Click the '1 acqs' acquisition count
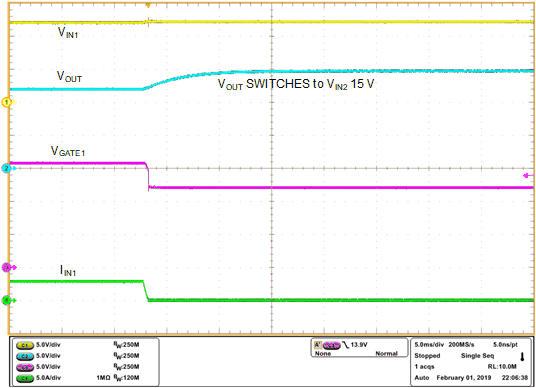The width and height of the screenshot is (536, 388). 424,367
